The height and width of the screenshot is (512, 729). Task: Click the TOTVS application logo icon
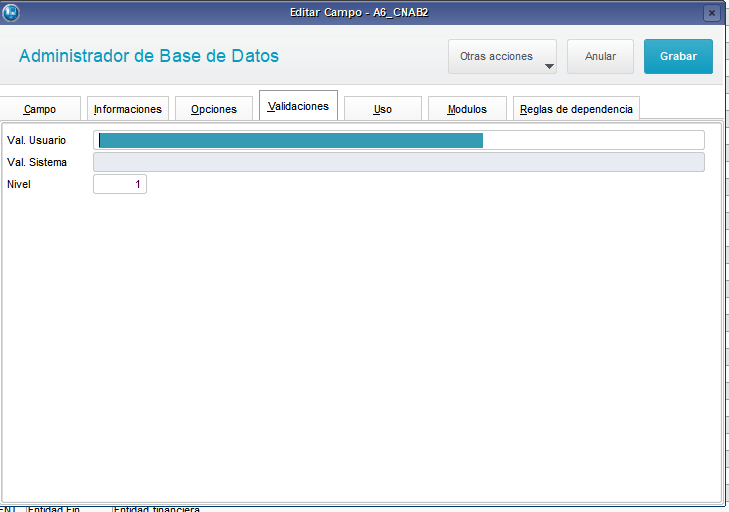pos(11,13)
